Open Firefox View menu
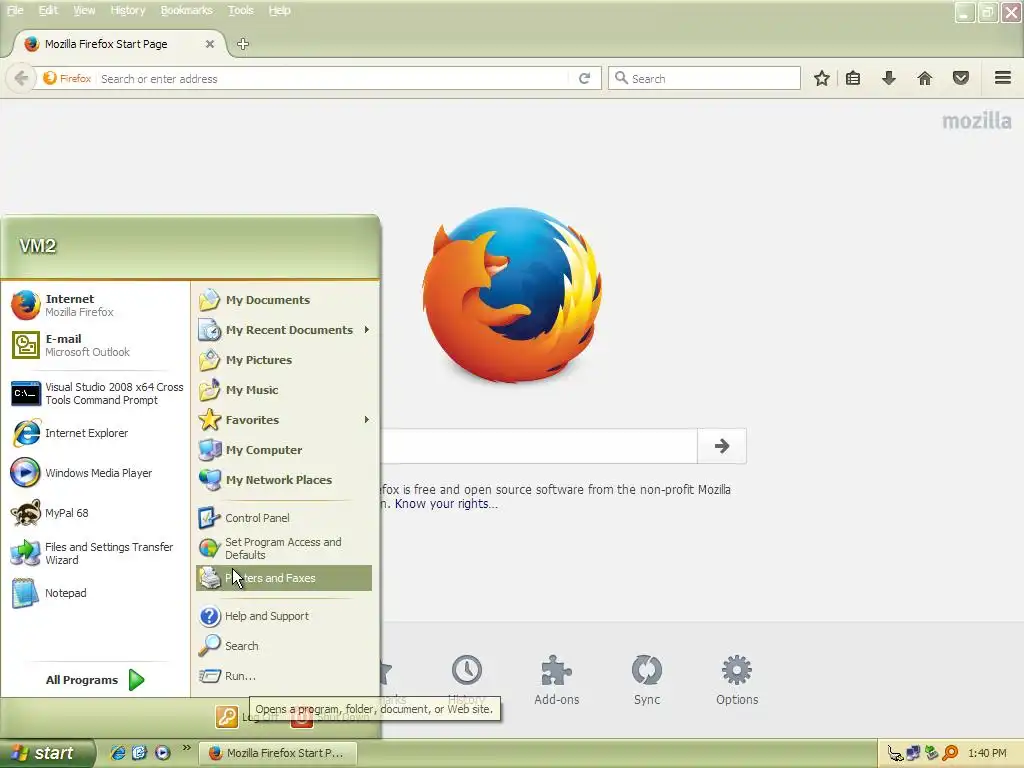The height and width of the screenshot is (768, 1024). tap(84, 10)
